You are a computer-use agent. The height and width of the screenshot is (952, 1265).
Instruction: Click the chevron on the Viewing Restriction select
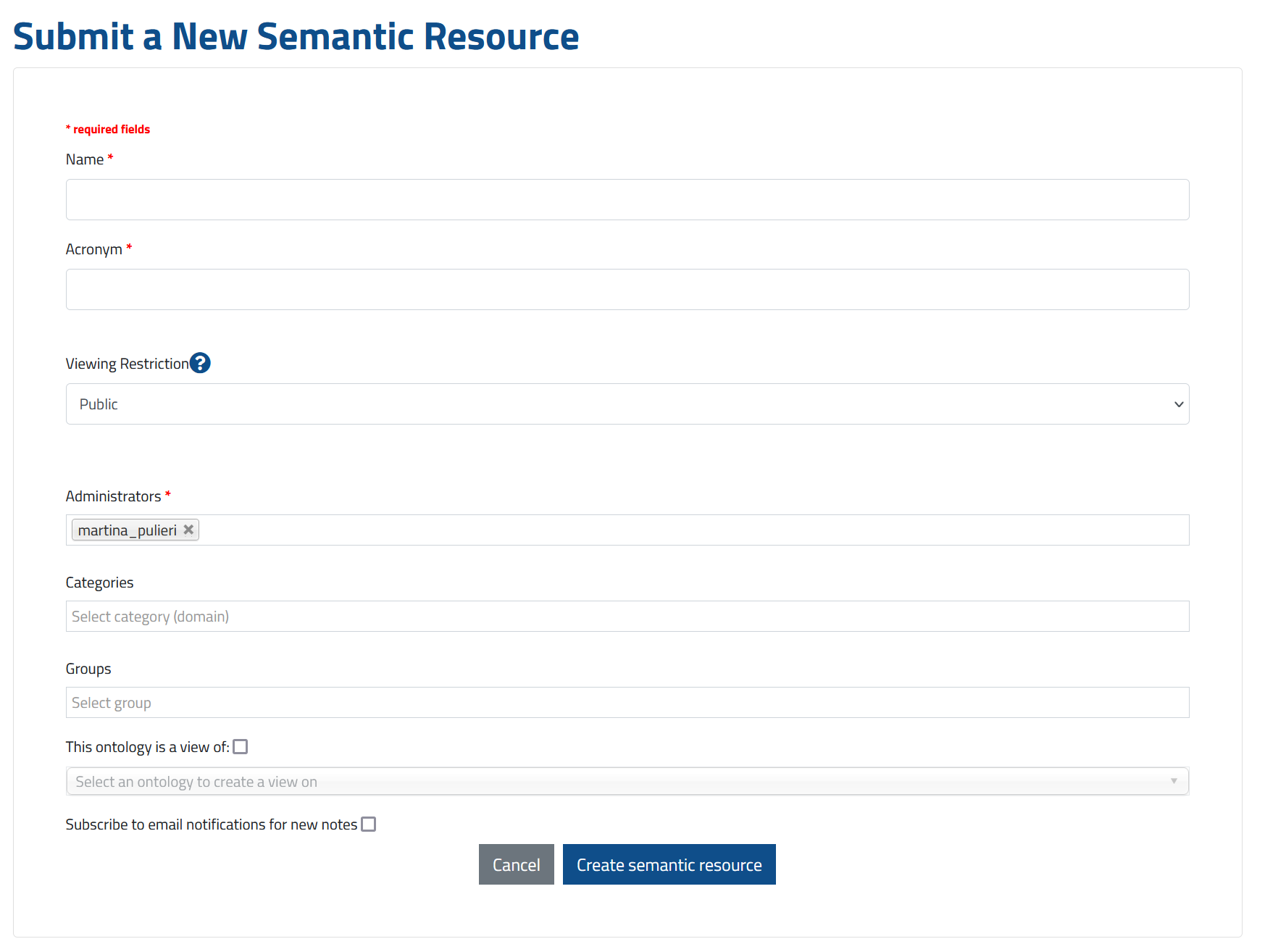coord(1178,404)
